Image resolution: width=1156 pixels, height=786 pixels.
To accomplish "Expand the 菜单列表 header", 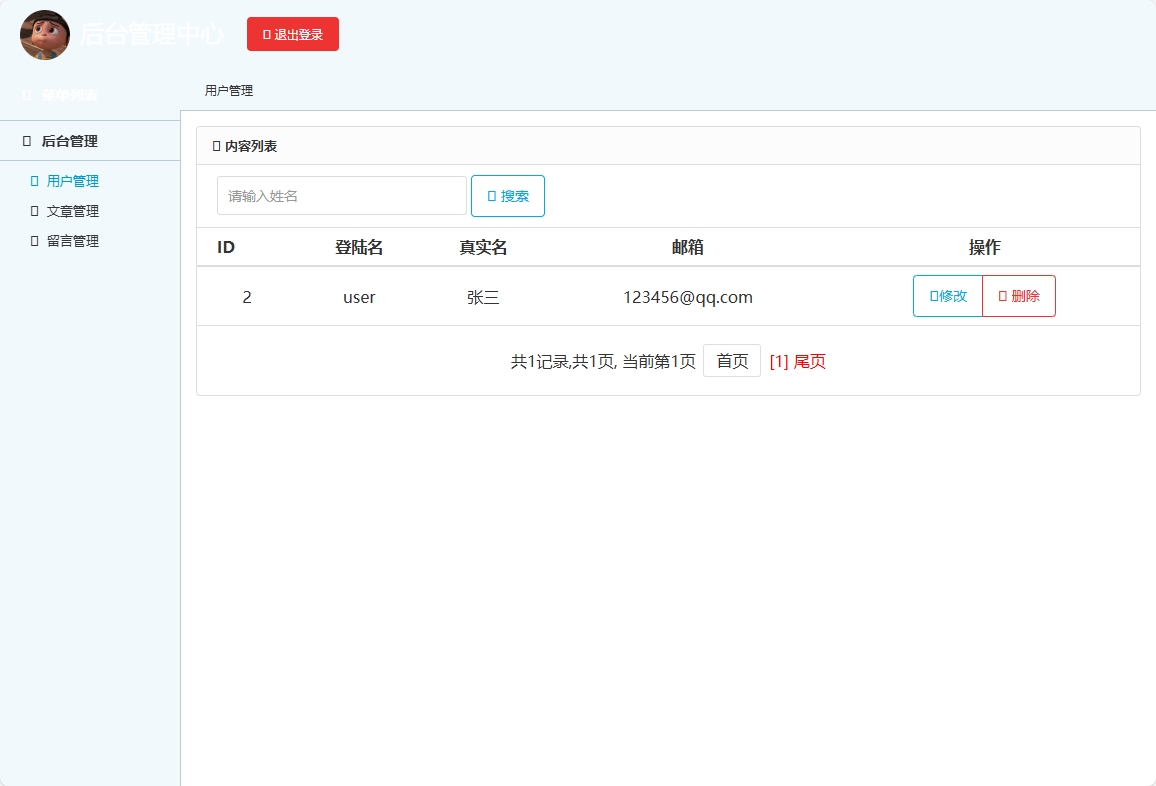I will tap(60, 94).
